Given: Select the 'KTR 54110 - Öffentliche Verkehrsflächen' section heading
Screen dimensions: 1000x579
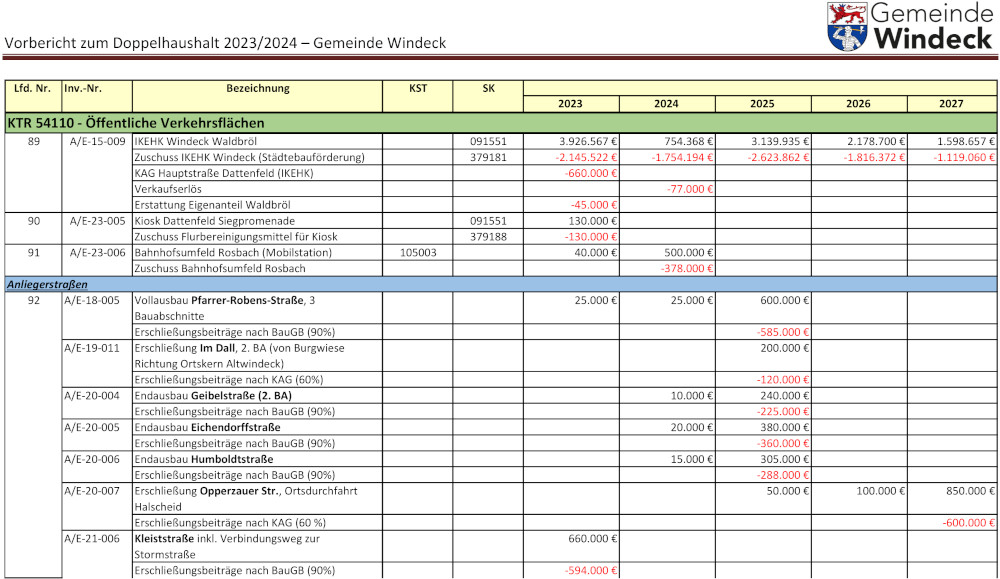Looking at the screenshot, I should click(x=136, y=122).
